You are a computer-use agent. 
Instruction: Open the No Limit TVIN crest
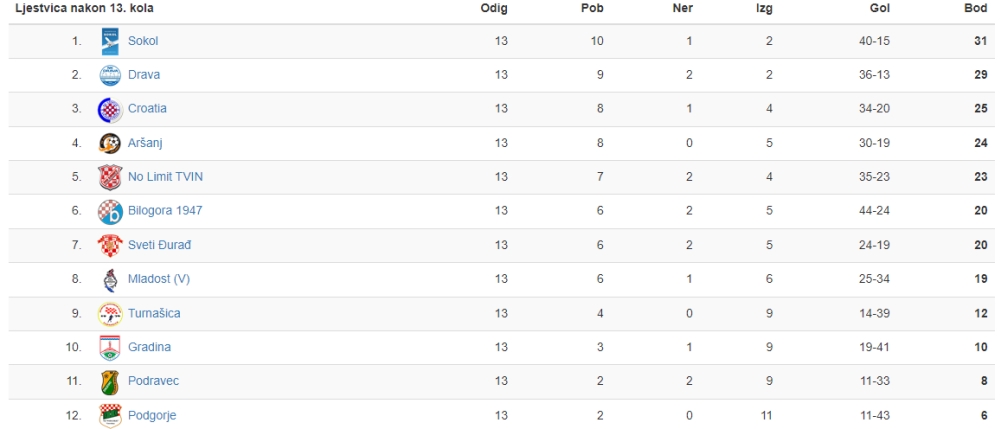click(110, 177)
